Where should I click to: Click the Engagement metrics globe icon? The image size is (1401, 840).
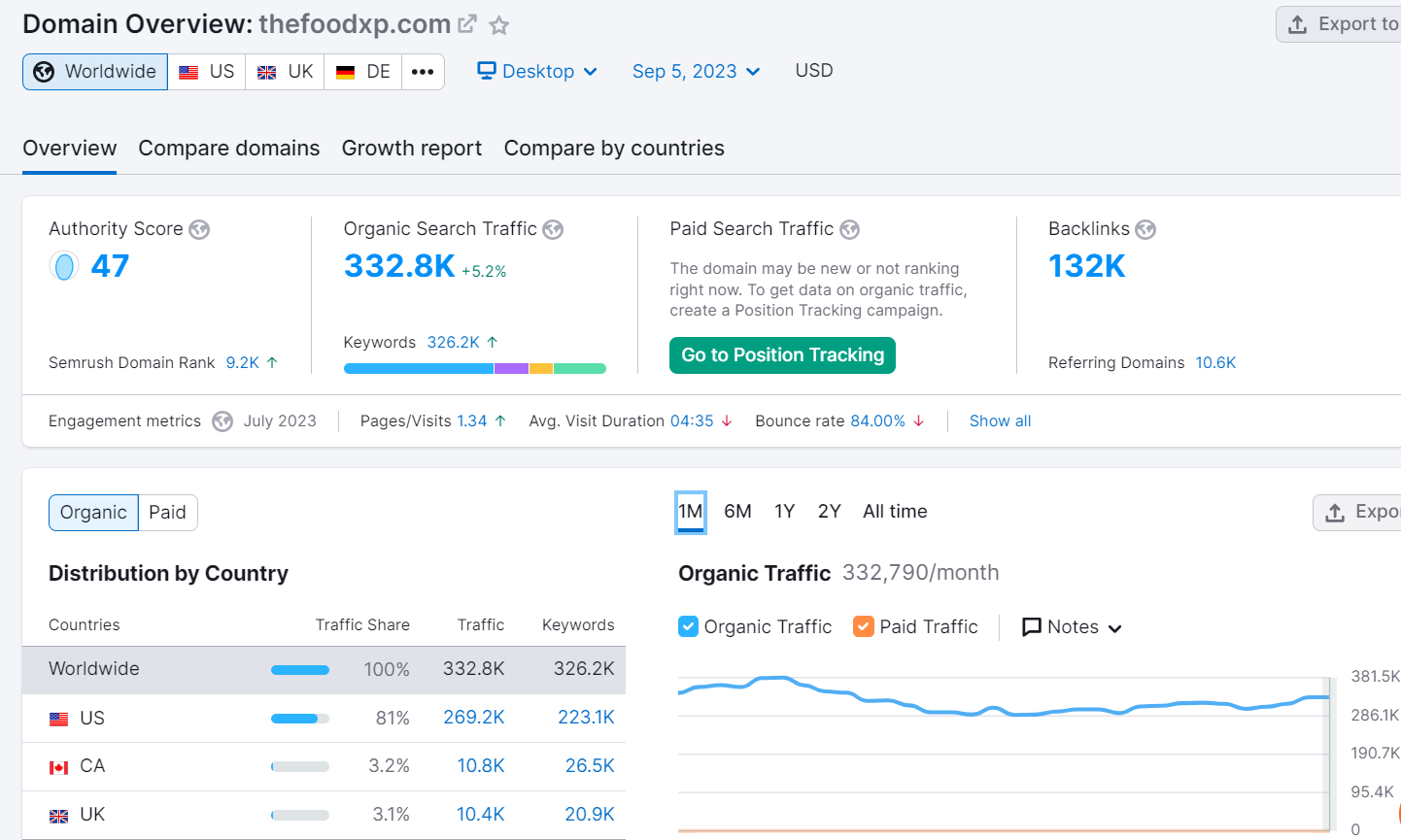222,421
